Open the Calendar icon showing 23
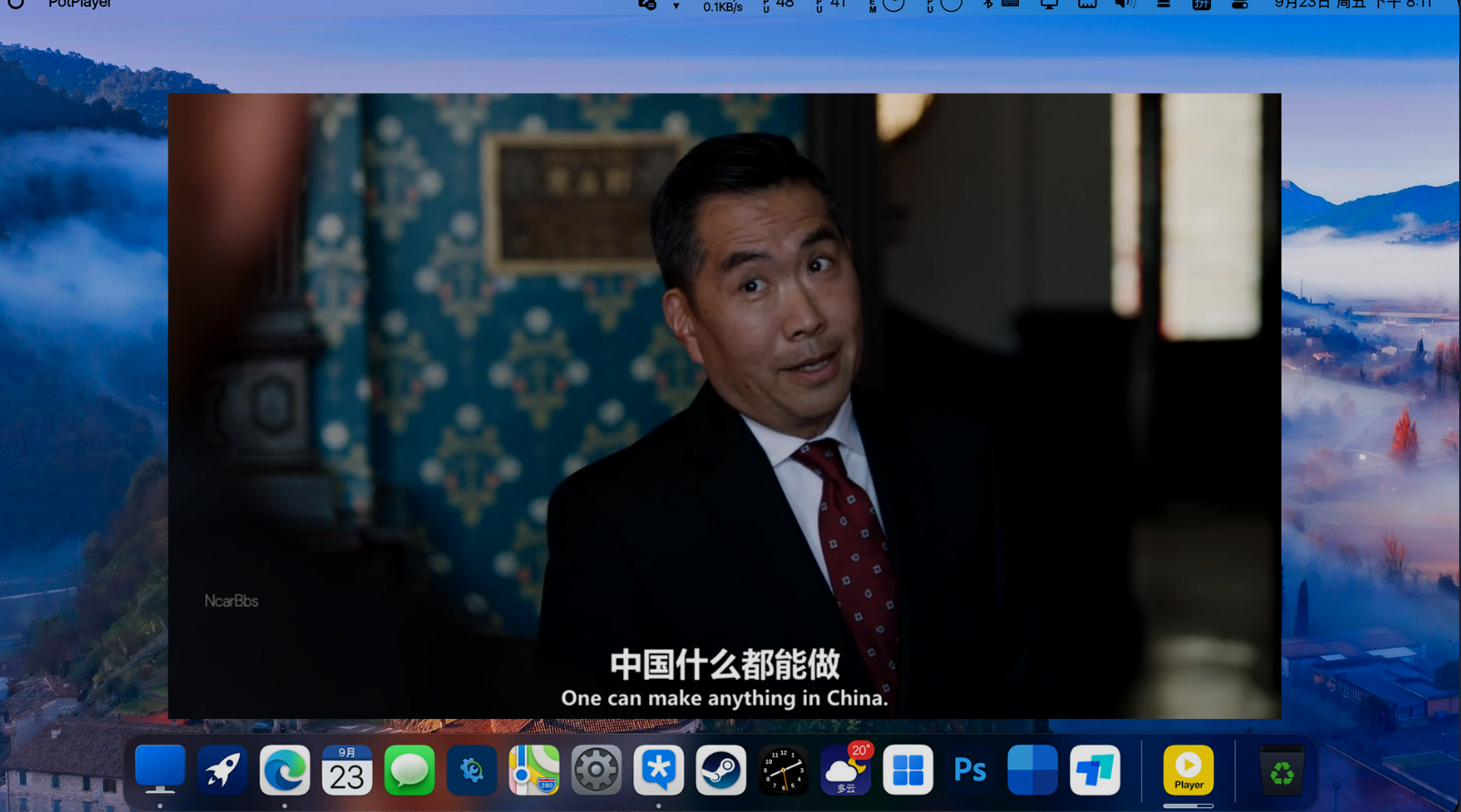This screenshot has height=812, width=1461. [x=347, y=770]
